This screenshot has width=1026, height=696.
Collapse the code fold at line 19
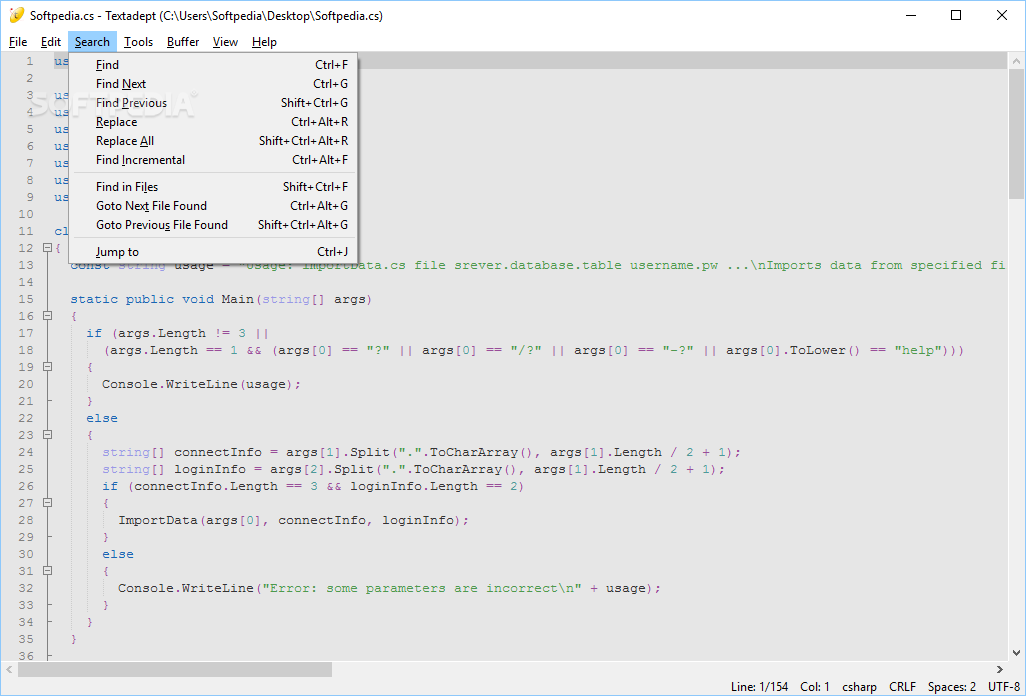pyautogui.click(x=47, y=367)
